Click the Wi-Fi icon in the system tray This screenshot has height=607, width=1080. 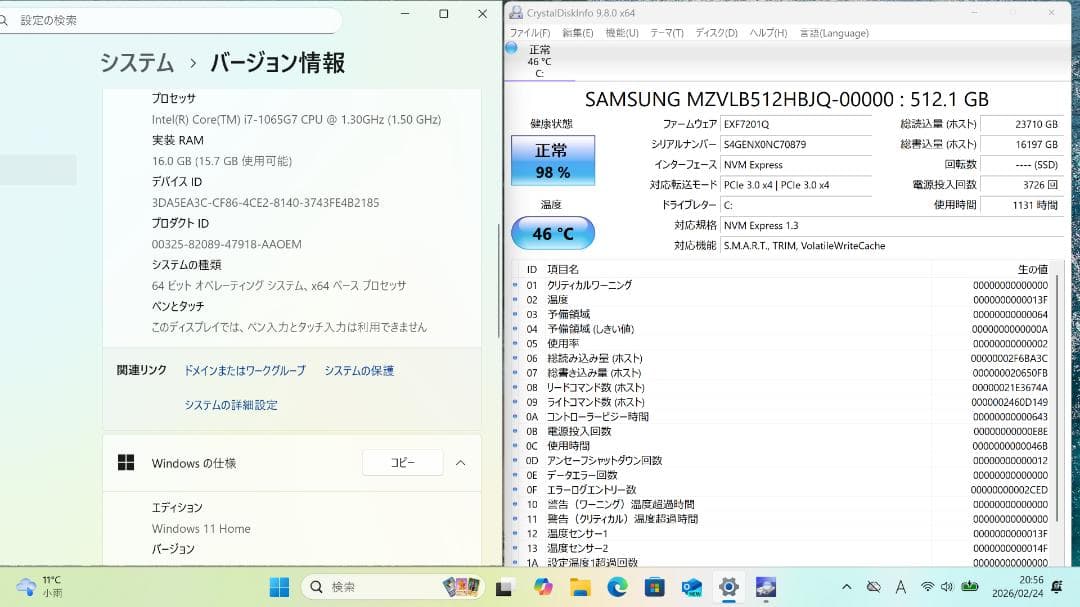[927, 587]
